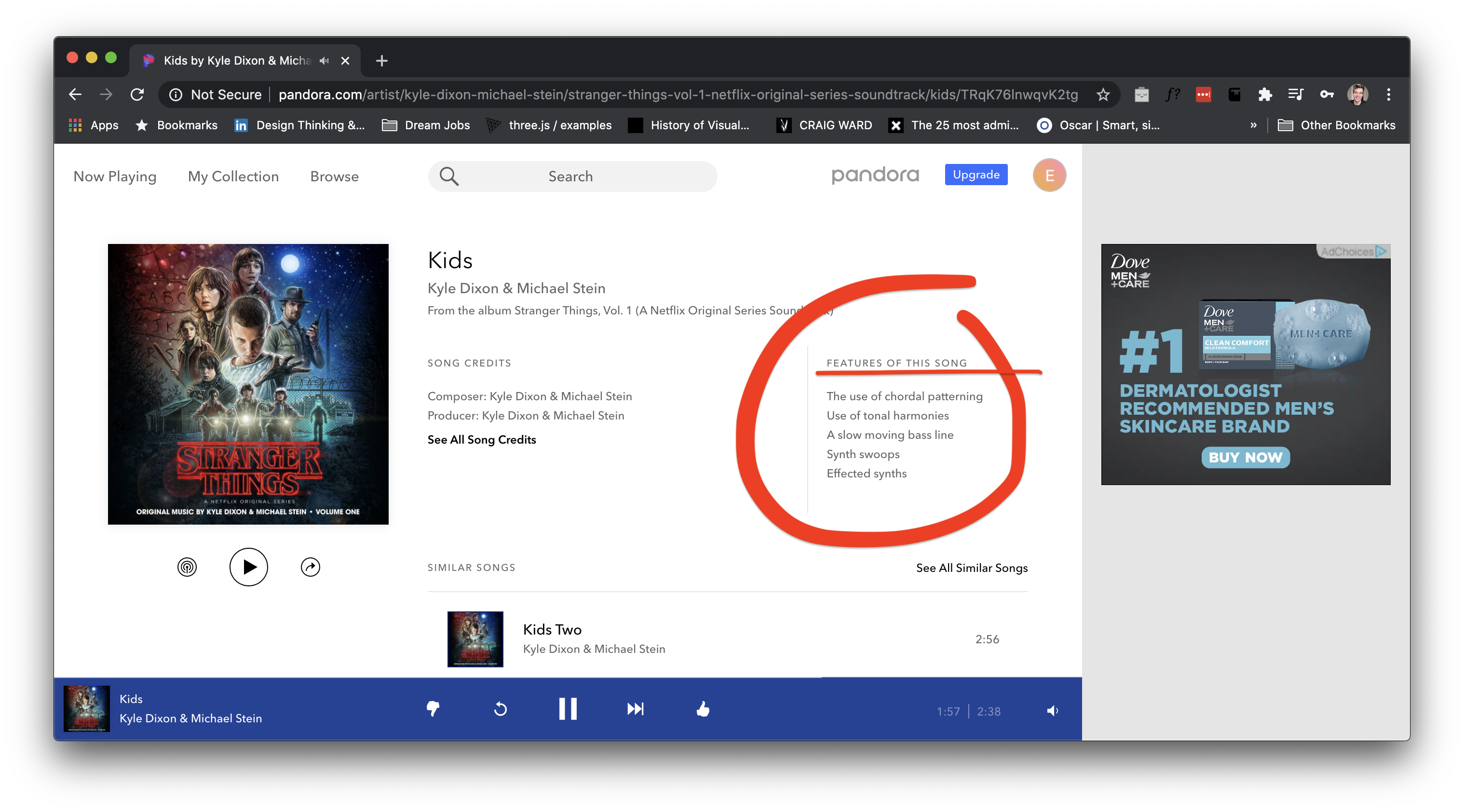
Task: Go back in browser history
Action: pyautogui.click(x=75, y=95)
